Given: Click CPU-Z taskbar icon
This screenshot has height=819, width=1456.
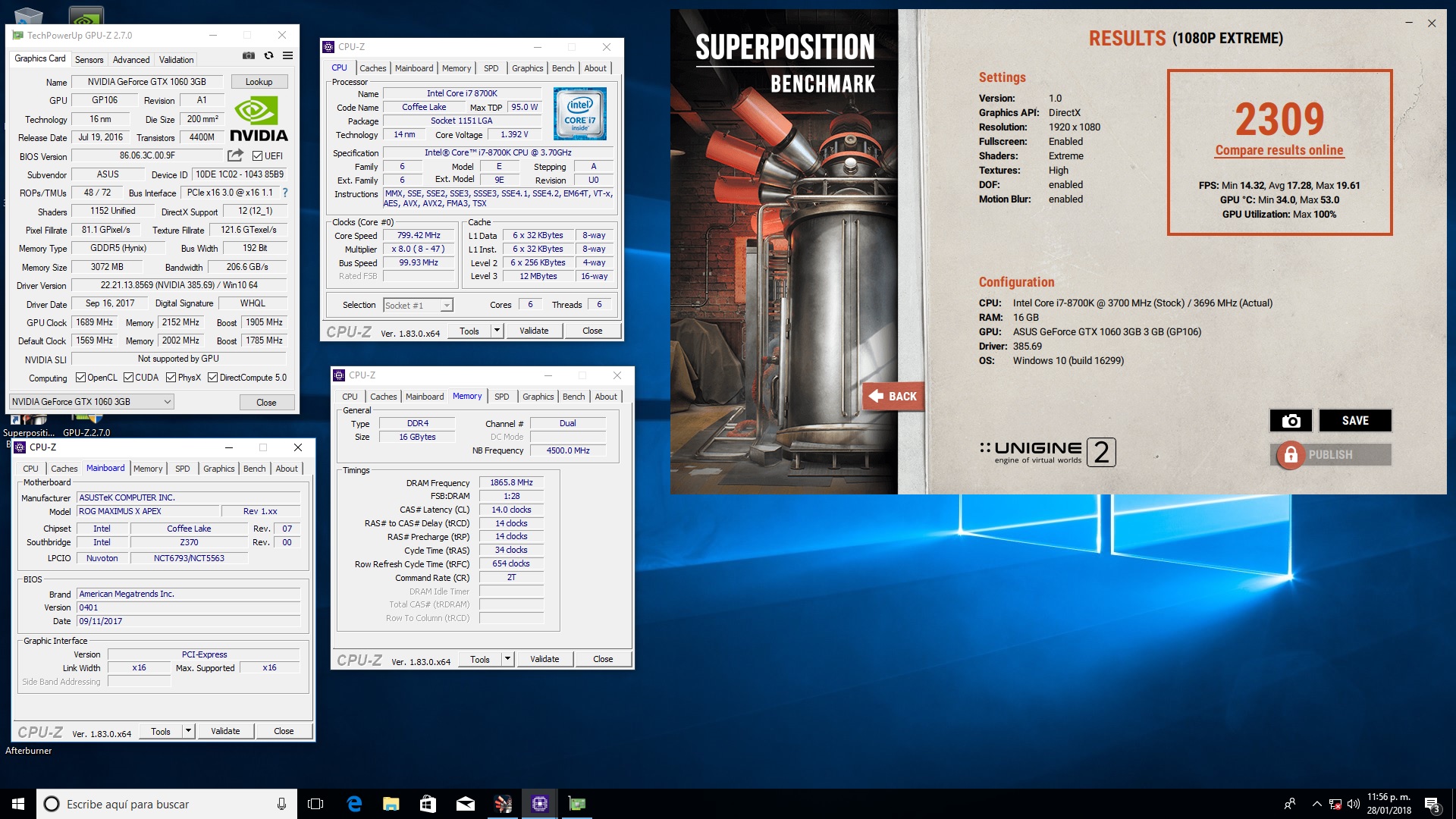Looking at the screenshot, I should tap(540, 804).
